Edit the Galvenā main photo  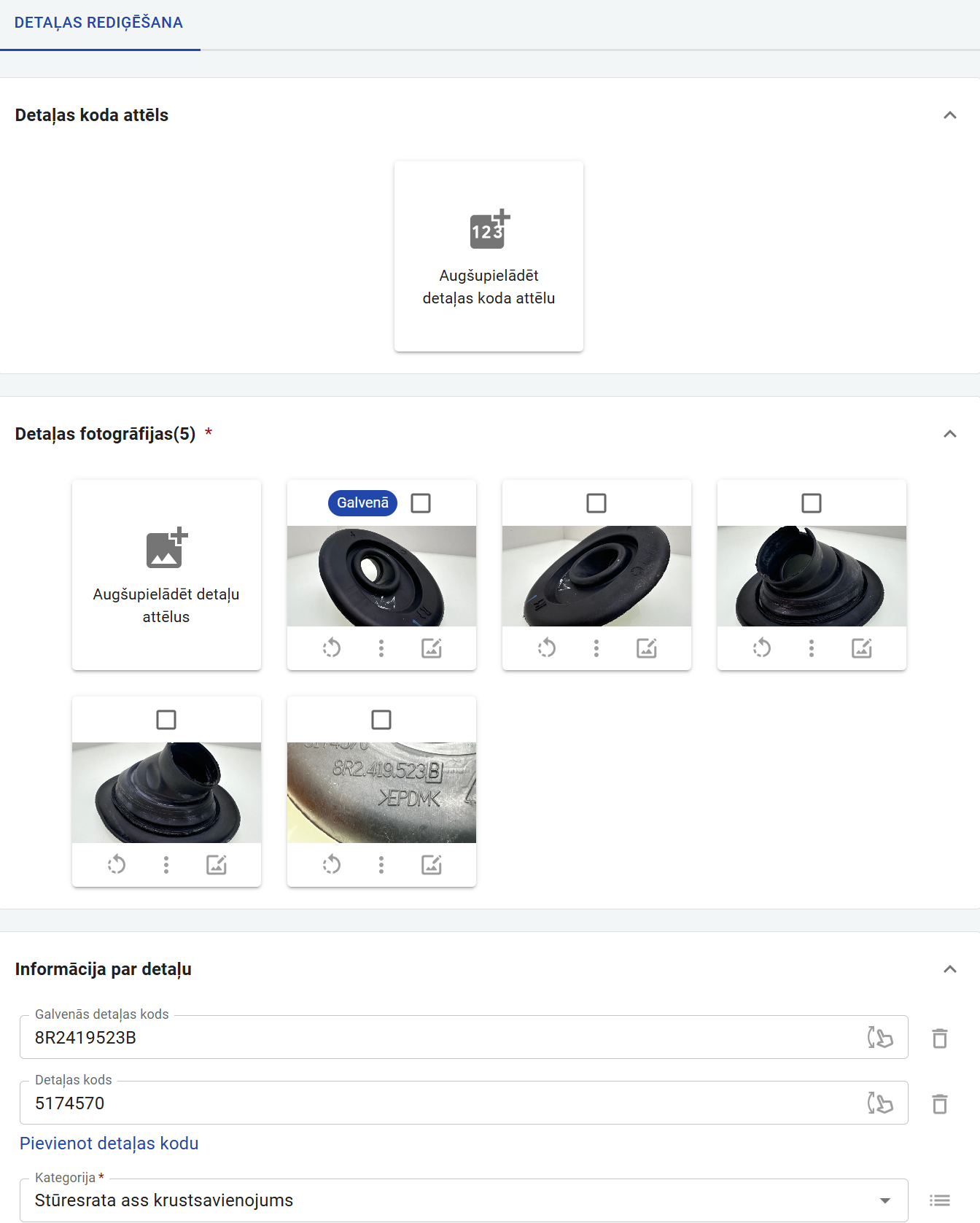(432, 648)
